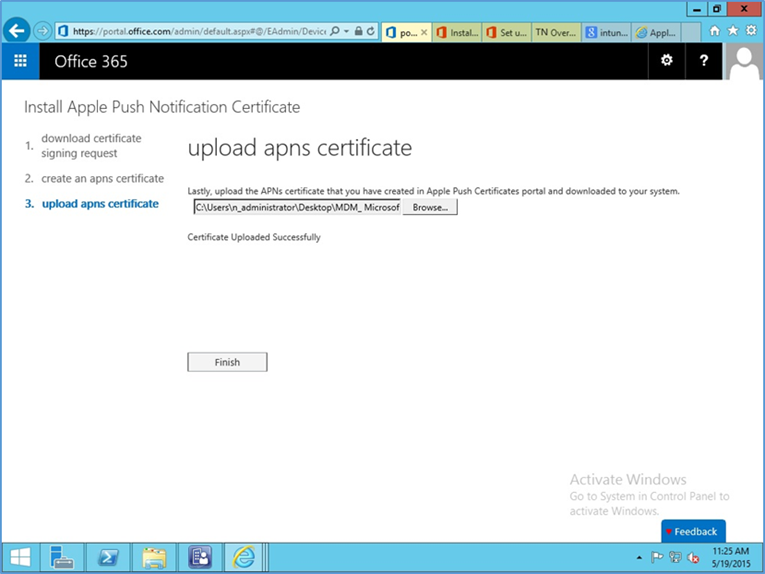Viewport: 765px width, 574px height.
Task: Click the Office 365 title text
Action: 91,61
